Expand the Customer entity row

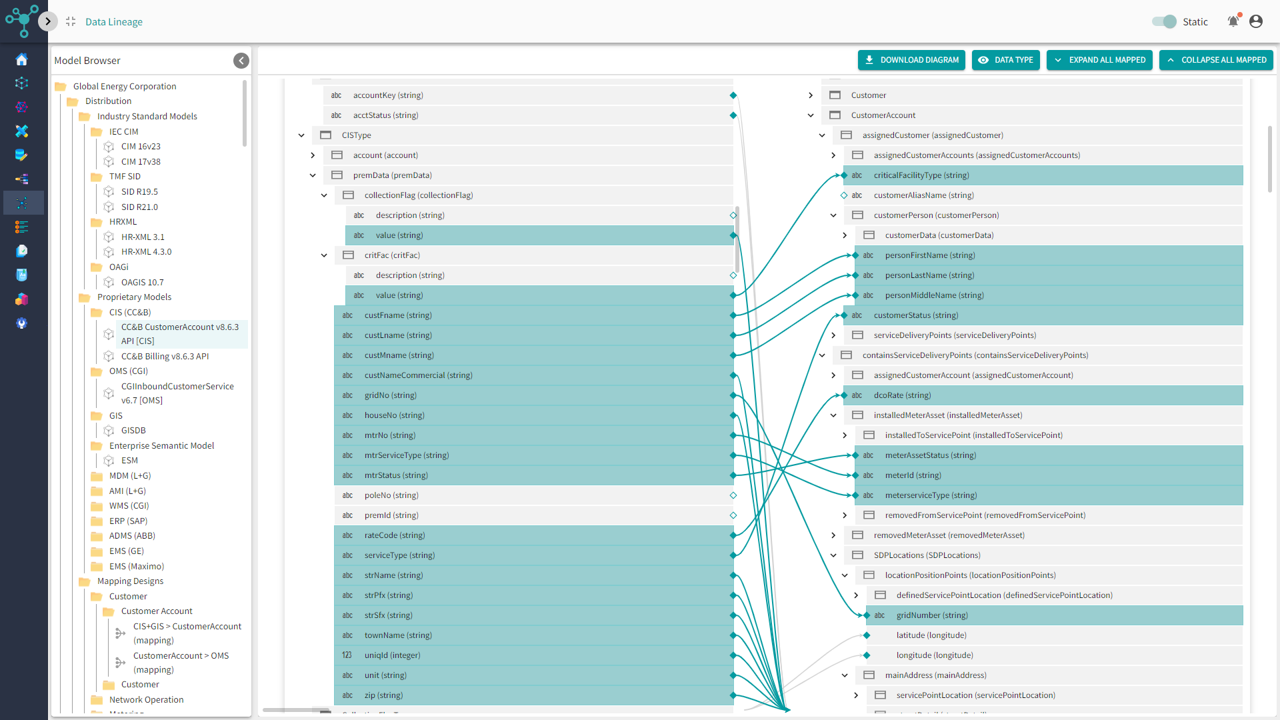811,95
